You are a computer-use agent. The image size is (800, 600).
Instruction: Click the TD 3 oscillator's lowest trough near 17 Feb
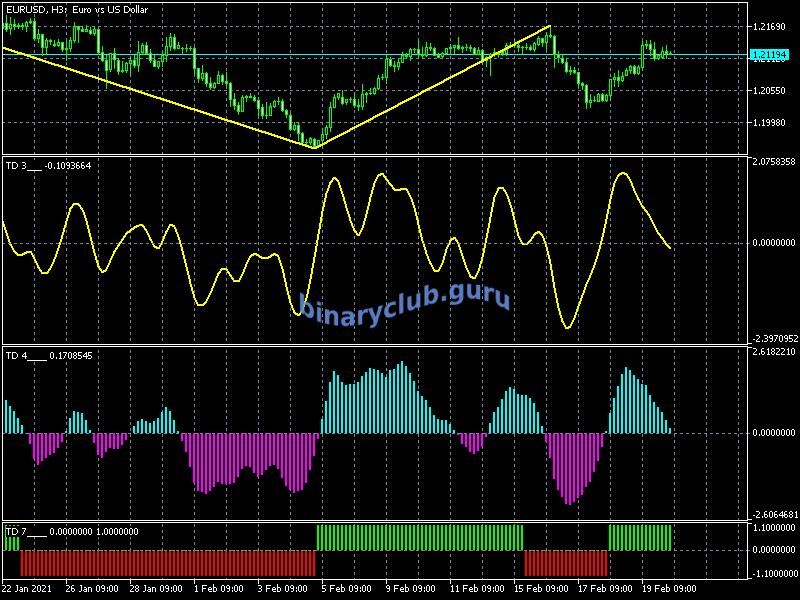tap(568, 327)
